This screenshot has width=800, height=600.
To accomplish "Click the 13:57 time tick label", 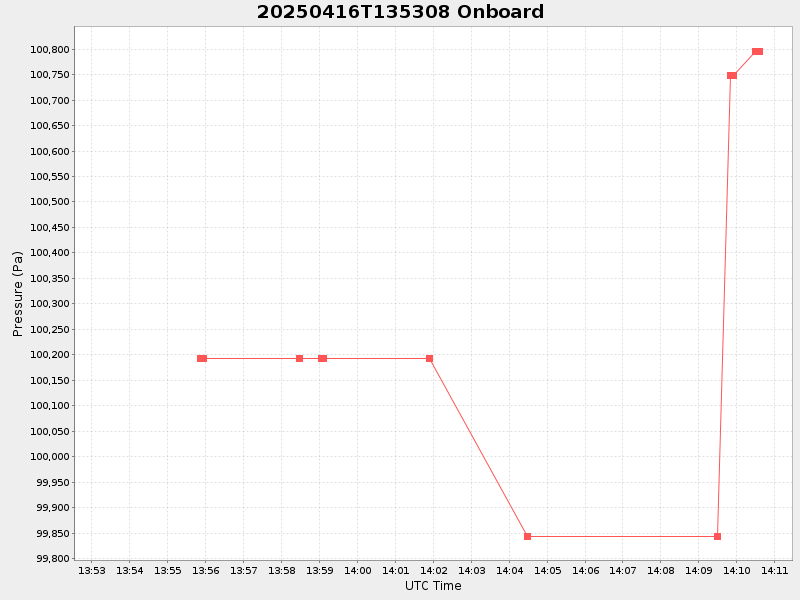I will [x=243, y=570].
